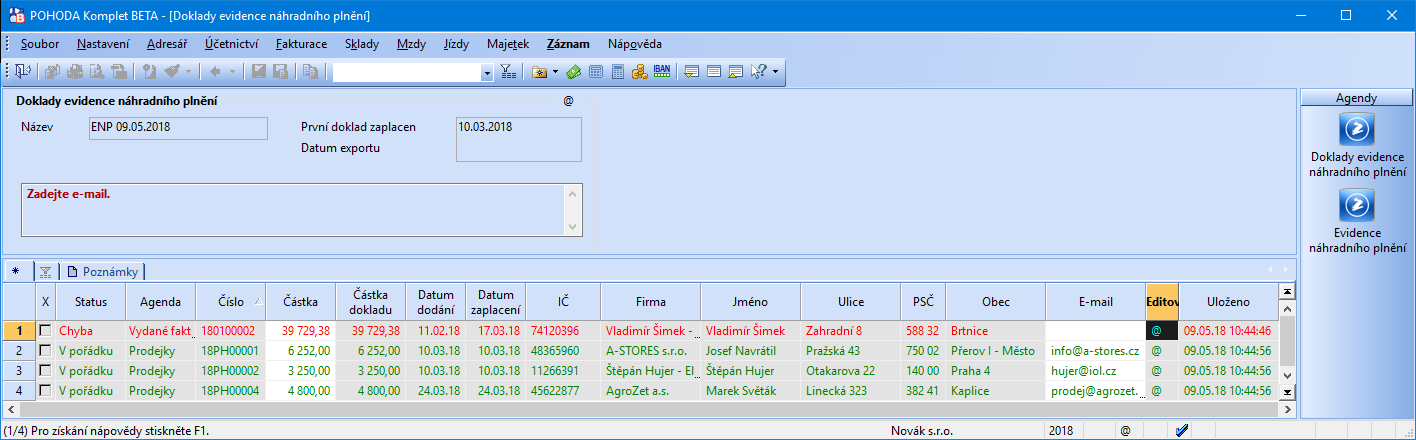This screenshot has width=1416, height=440.
Task: Click the picture note icon before help pointer
Action: (735, 71)
